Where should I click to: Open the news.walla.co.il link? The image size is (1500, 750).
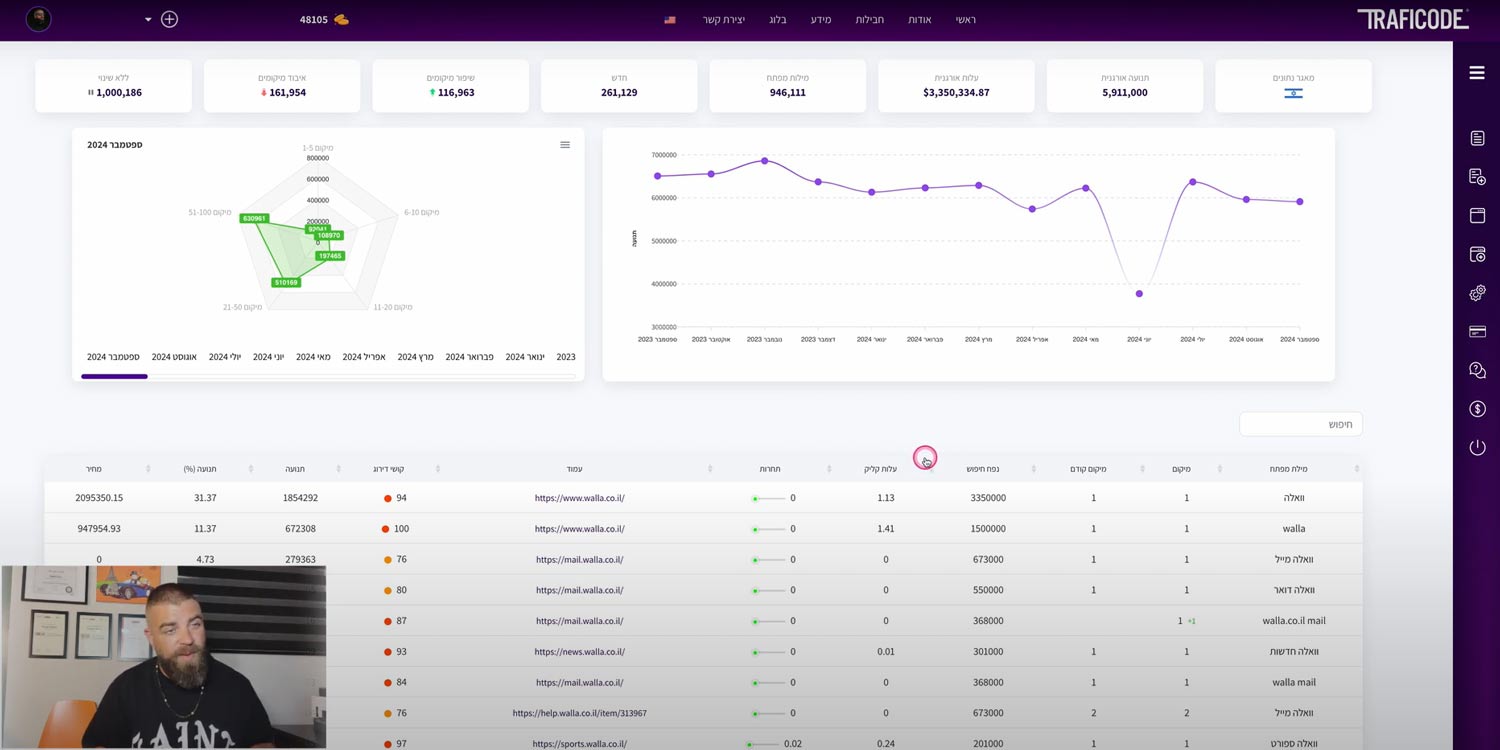580,652
